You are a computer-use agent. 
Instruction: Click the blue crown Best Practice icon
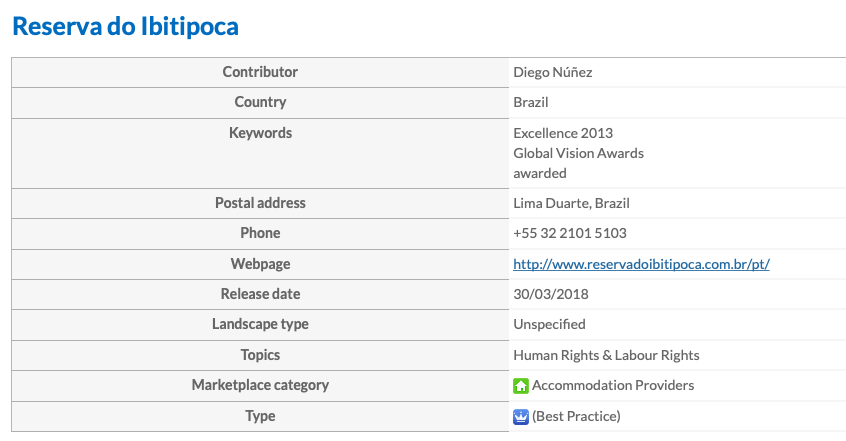point(521,417)
